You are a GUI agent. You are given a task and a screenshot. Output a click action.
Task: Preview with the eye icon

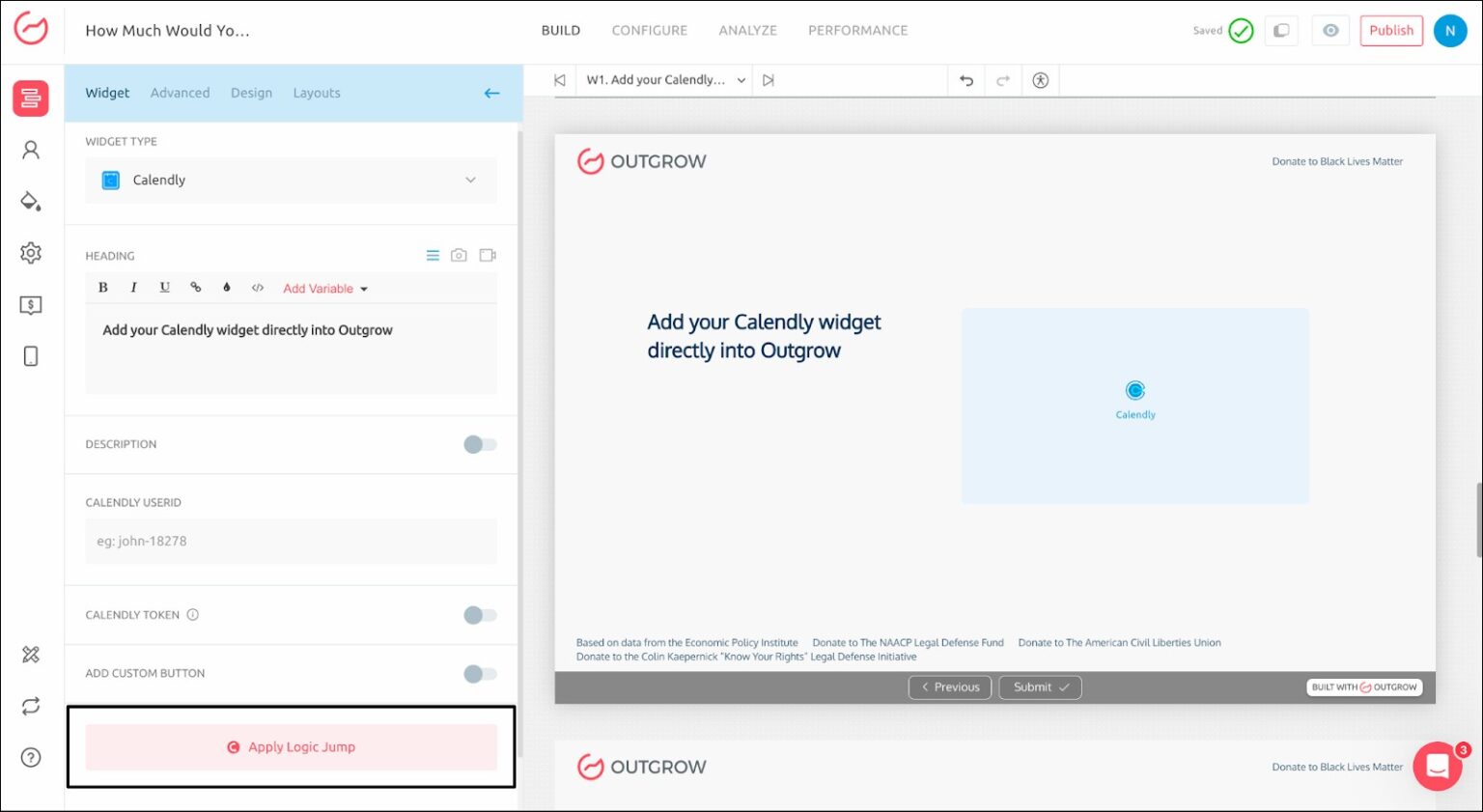pos(1330,31)
